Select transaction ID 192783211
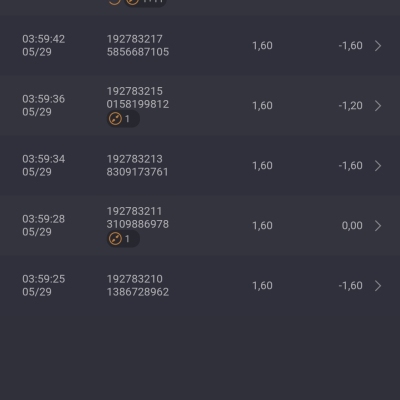 (134, 211)
